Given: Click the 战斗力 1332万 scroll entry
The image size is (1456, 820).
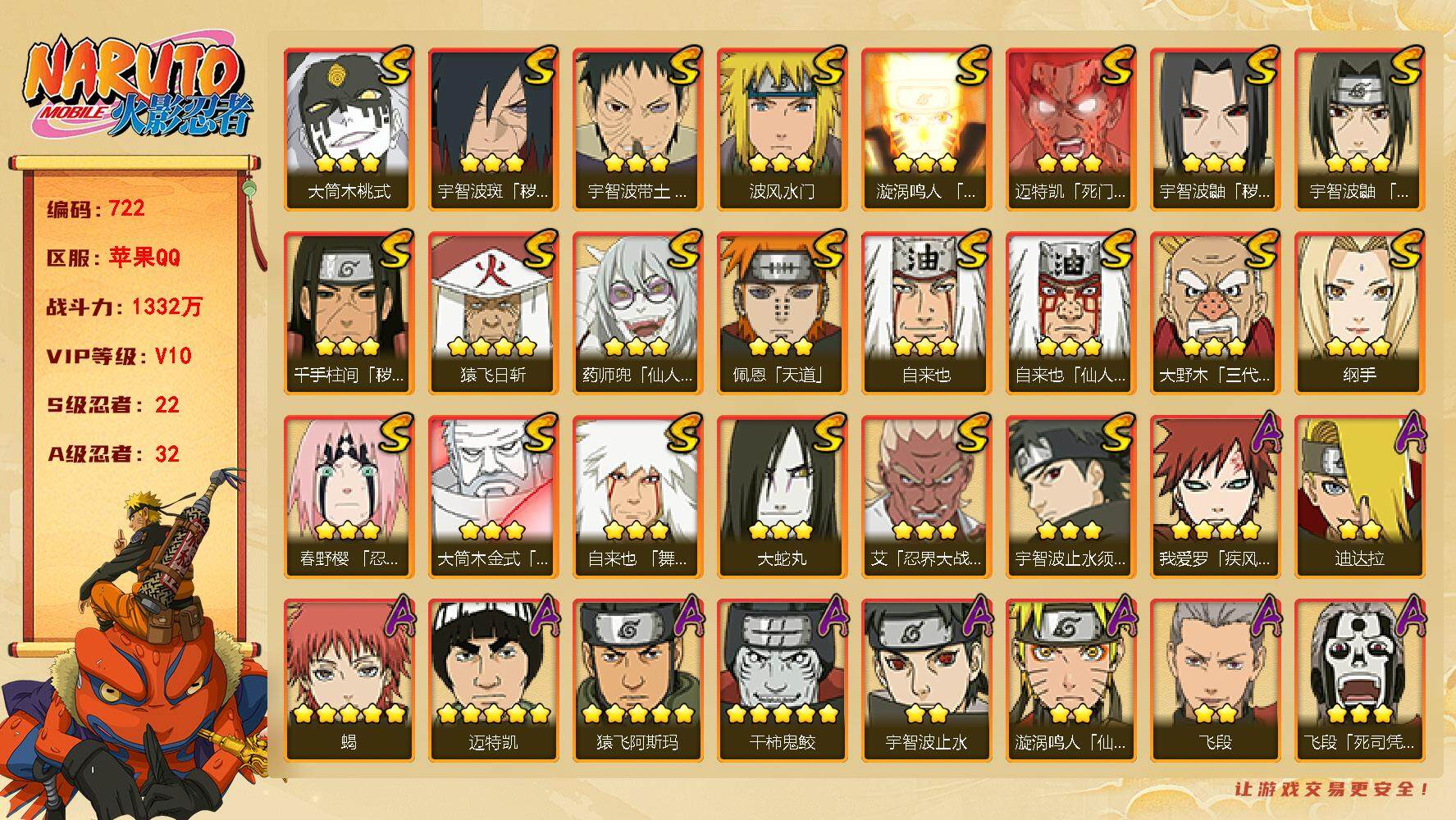Looking at the screenshot, I should [125, 307].
